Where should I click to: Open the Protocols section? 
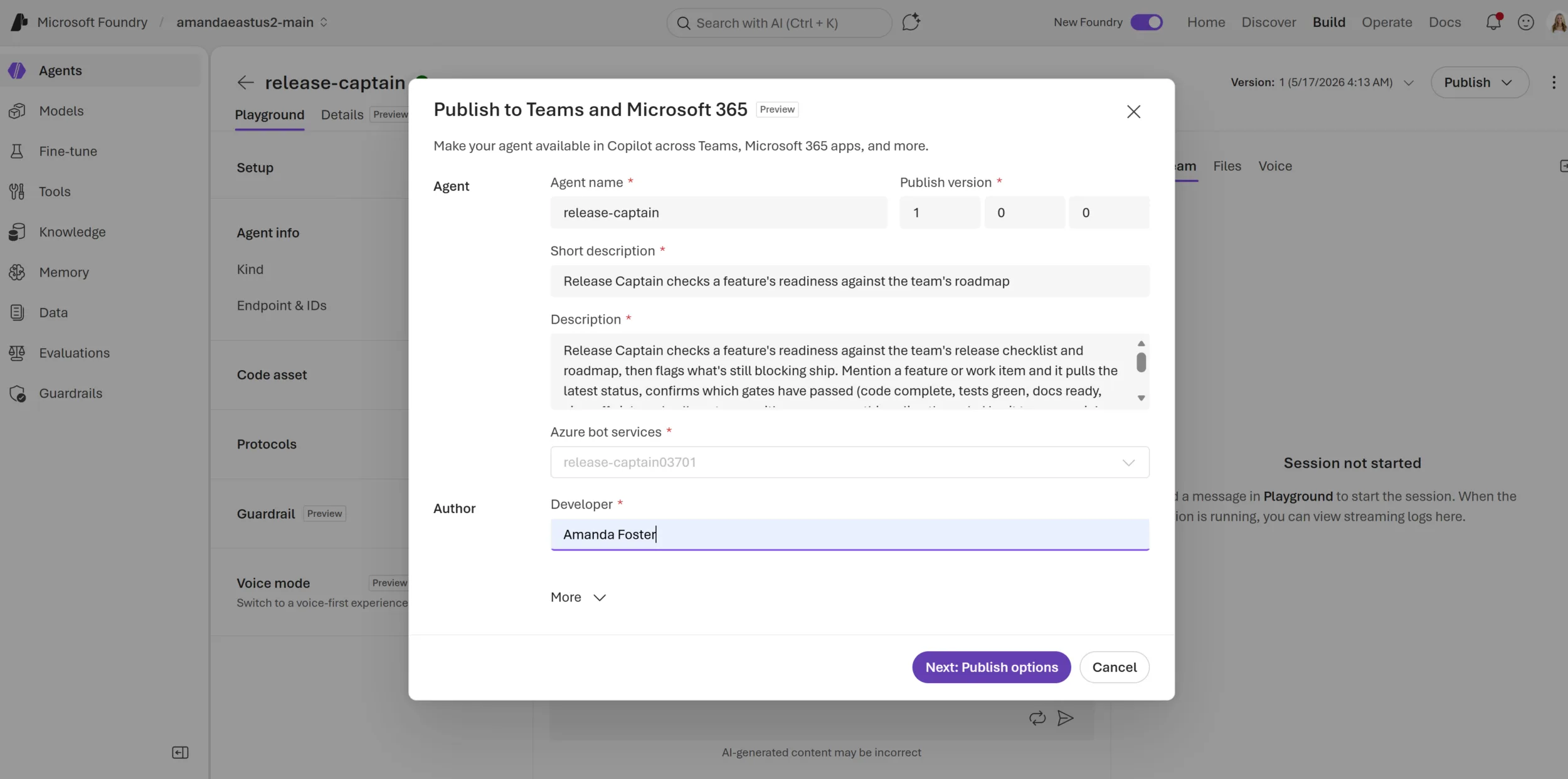point(266,444)
